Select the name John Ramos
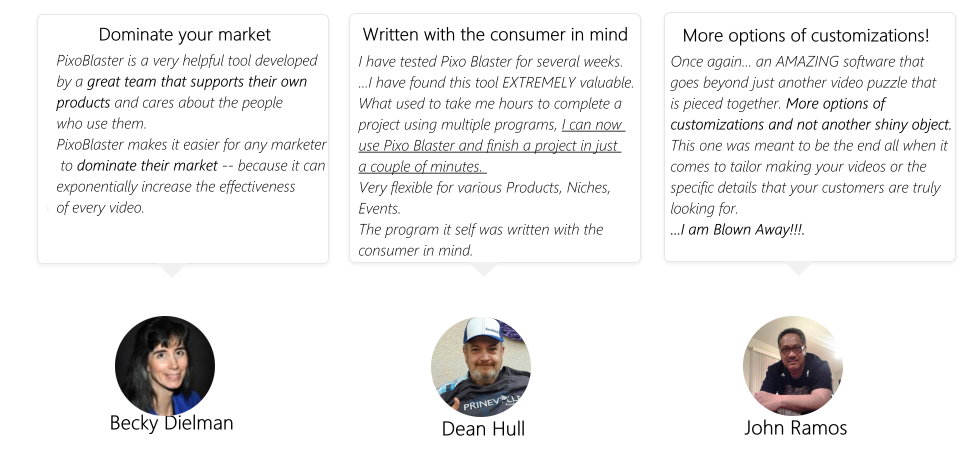This screenshot has width=968, height=450. click(795, 427)
